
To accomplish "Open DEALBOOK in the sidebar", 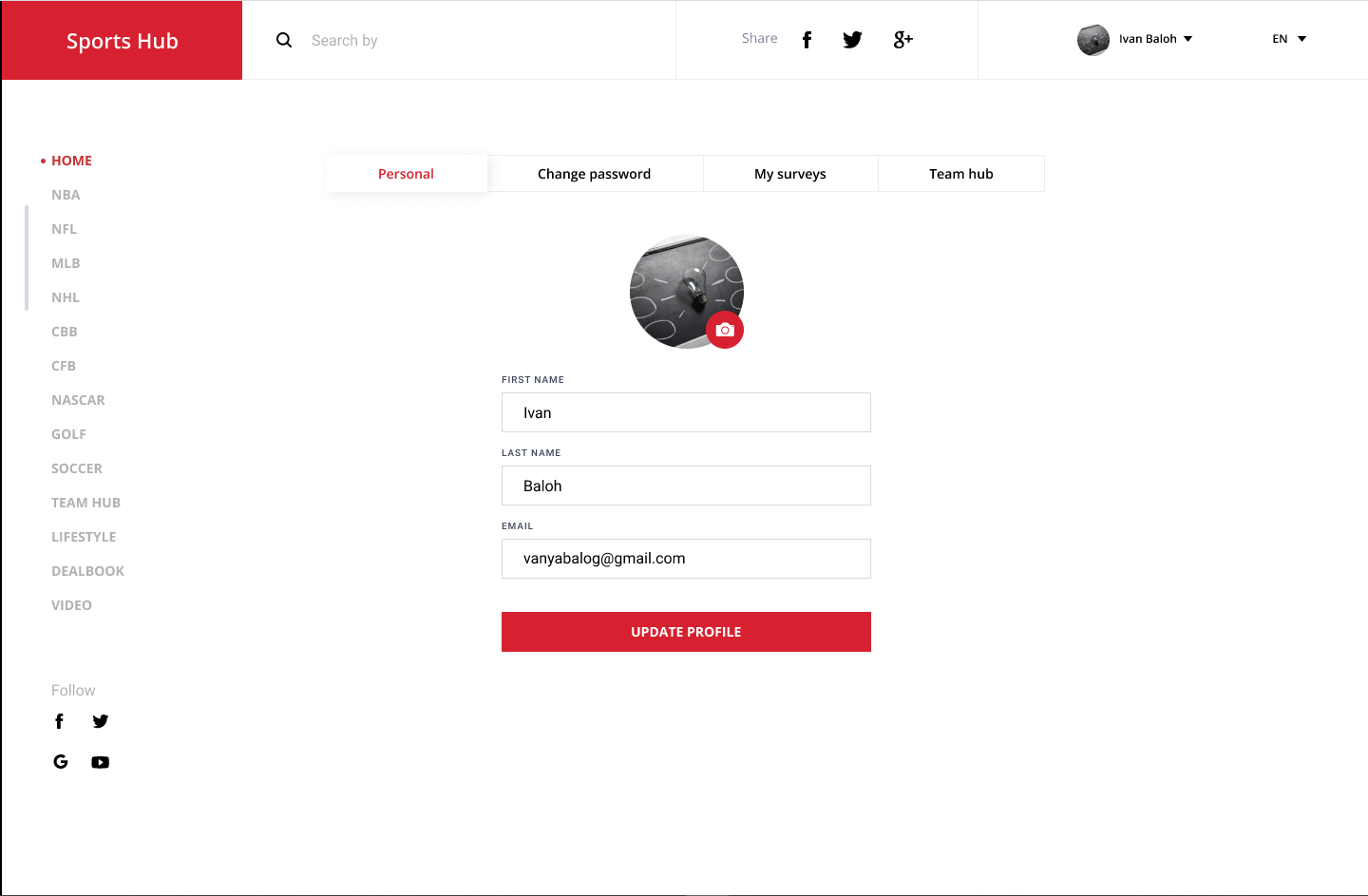I will (87, 571).
